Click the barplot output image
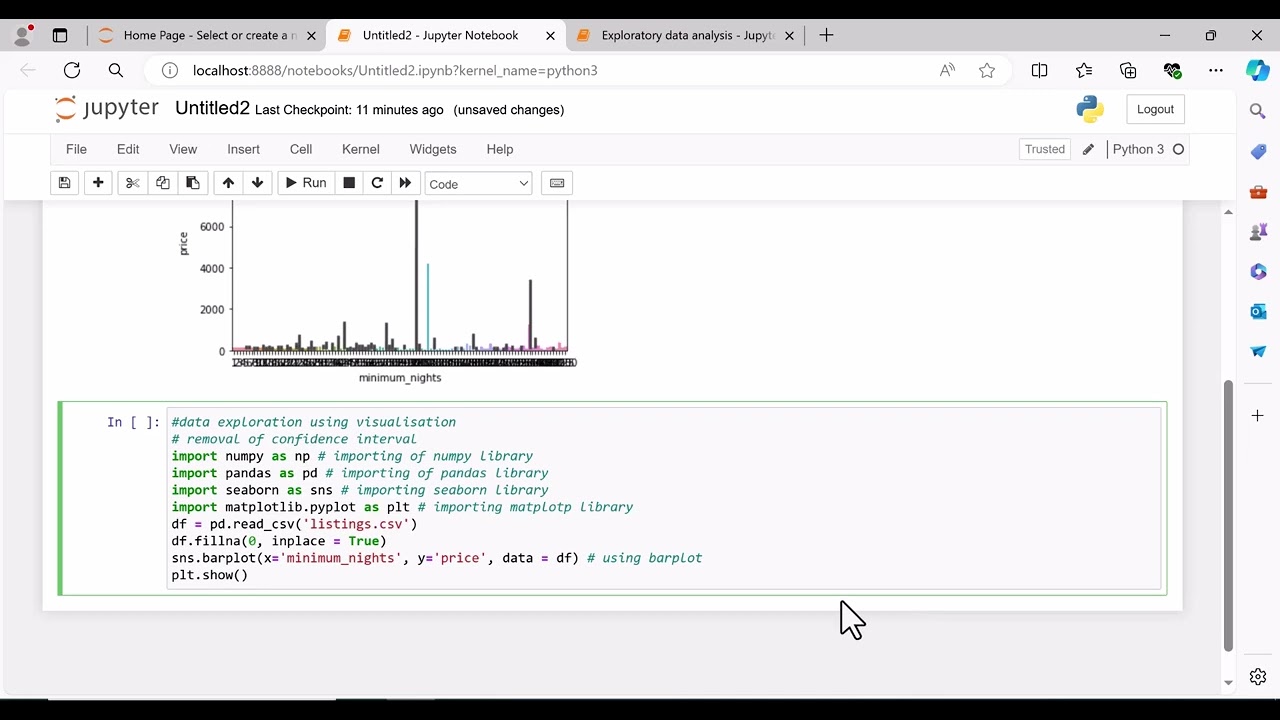This screenshot has width=1280, height=720. (x=378, y=292)
